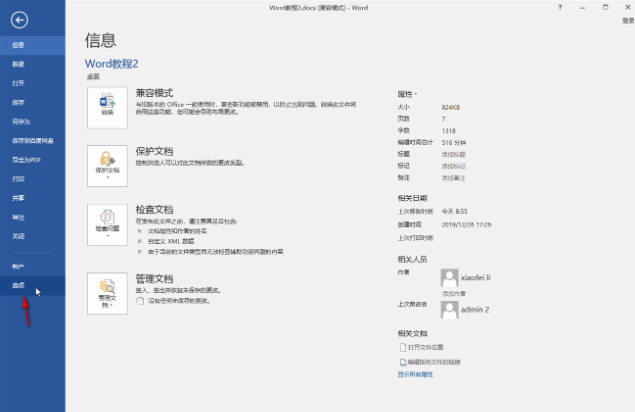This screenshot has width=635, height=412.
Task: Select Save to Baidu Netdisk (保存到百度网盘)
Action: (x=32, y=141)
